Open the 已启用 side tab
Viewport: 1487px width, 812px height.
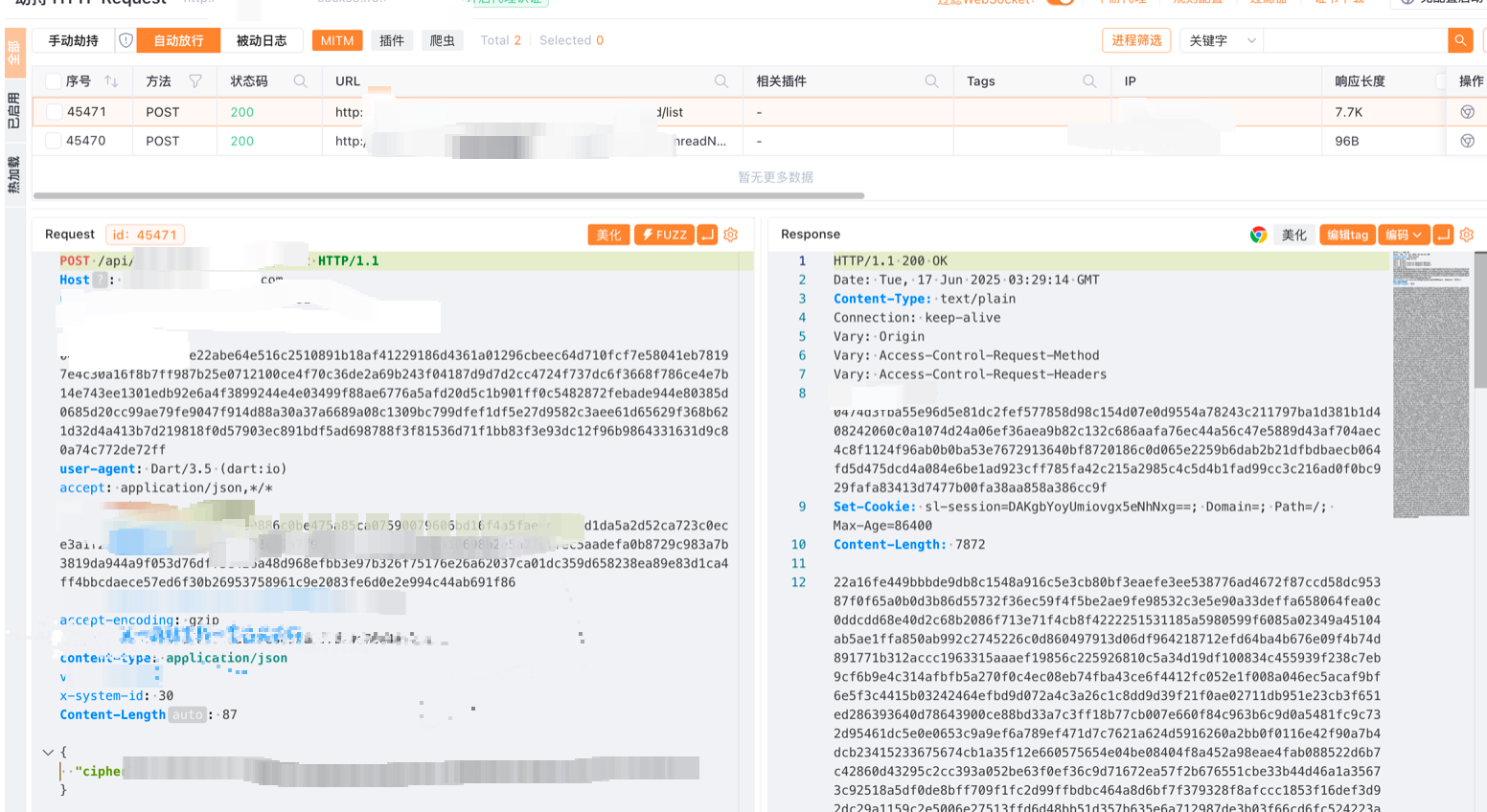14,110
